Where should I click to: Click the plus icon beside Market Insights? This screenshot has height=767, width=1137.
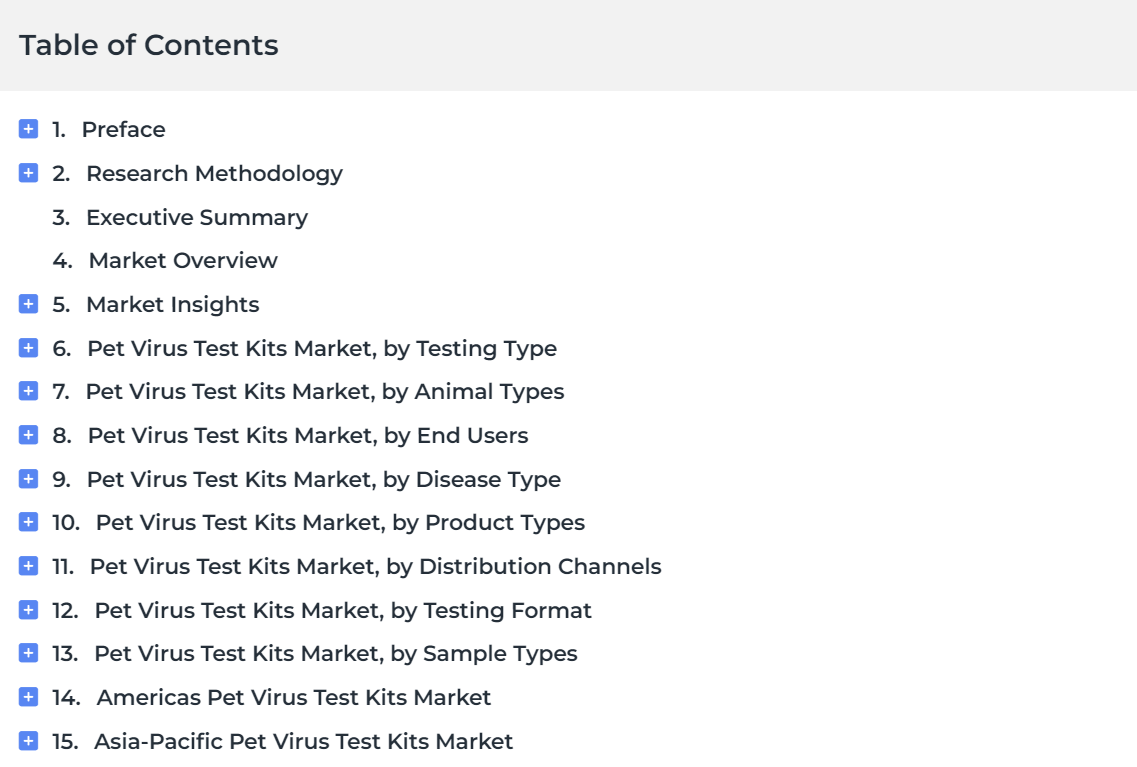pos(28,304)
